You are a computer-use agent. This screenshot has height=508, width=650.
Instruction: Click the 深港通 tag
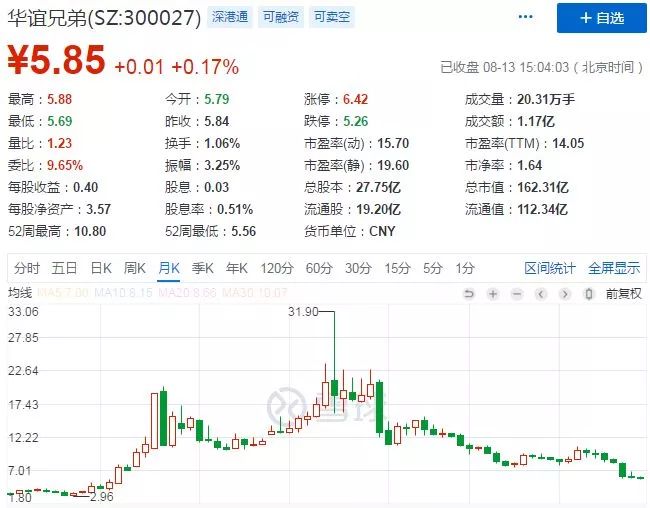point(230,17)
